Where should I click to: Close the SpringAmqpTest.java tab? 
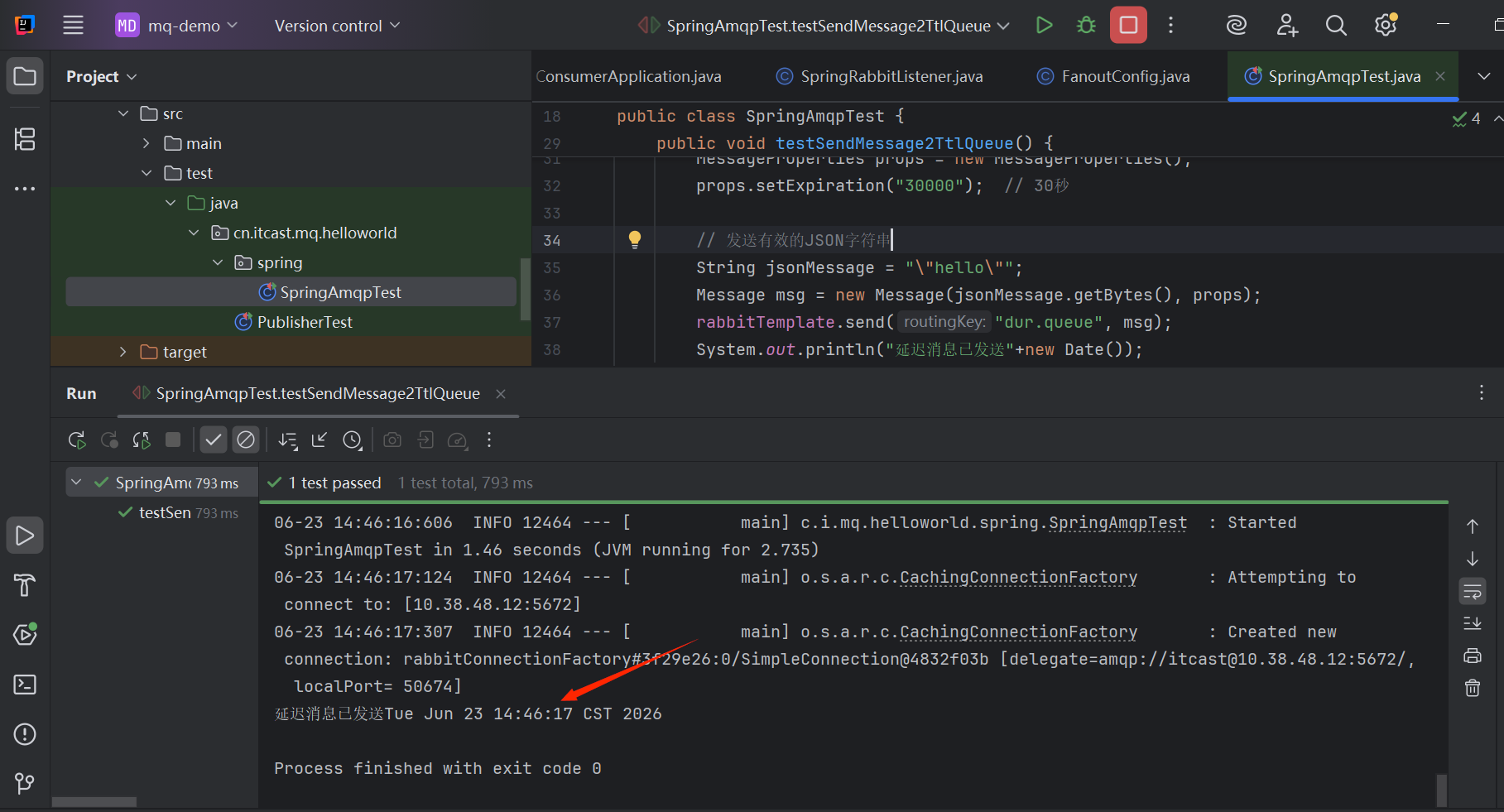pyautogui.click(x=1440, y=76)
